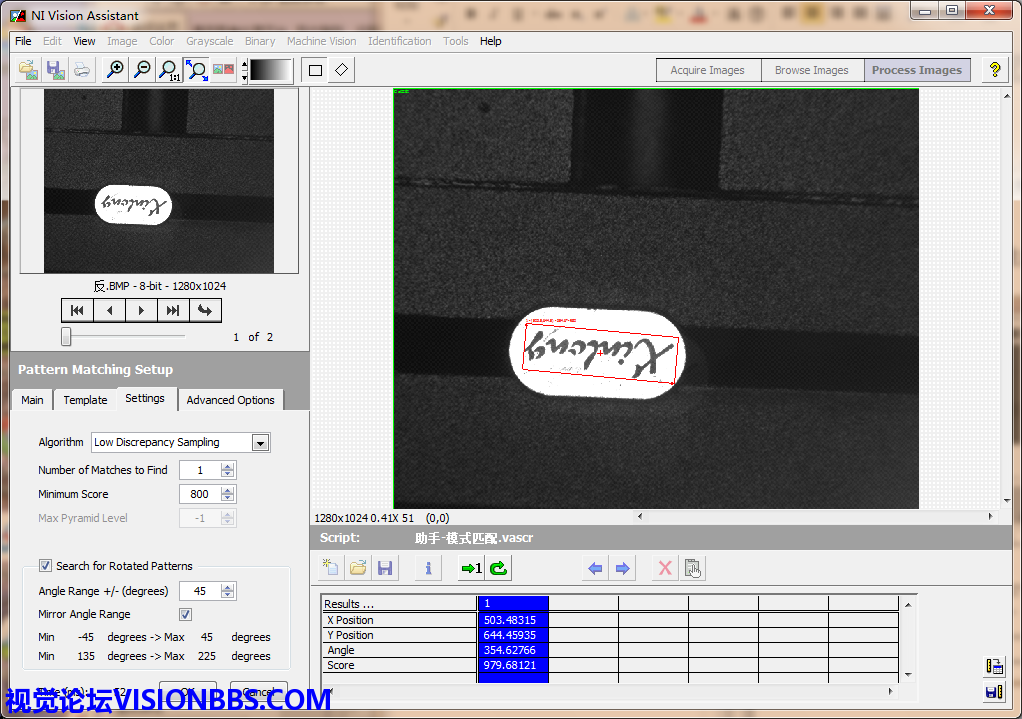The width and height of the screenshot is (1022, 719).
Task: Toggle Search for Rotated Patterns checkbox
Action: [45, 566]
